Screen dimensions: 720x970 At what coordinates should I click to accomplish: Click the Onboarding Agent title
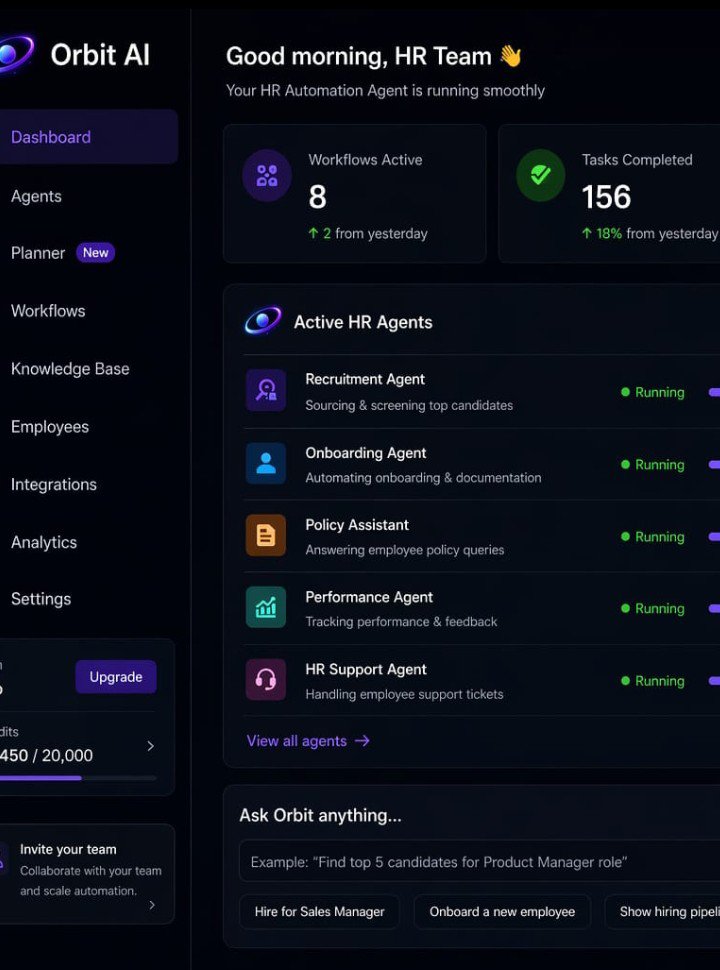click(366, 453)
